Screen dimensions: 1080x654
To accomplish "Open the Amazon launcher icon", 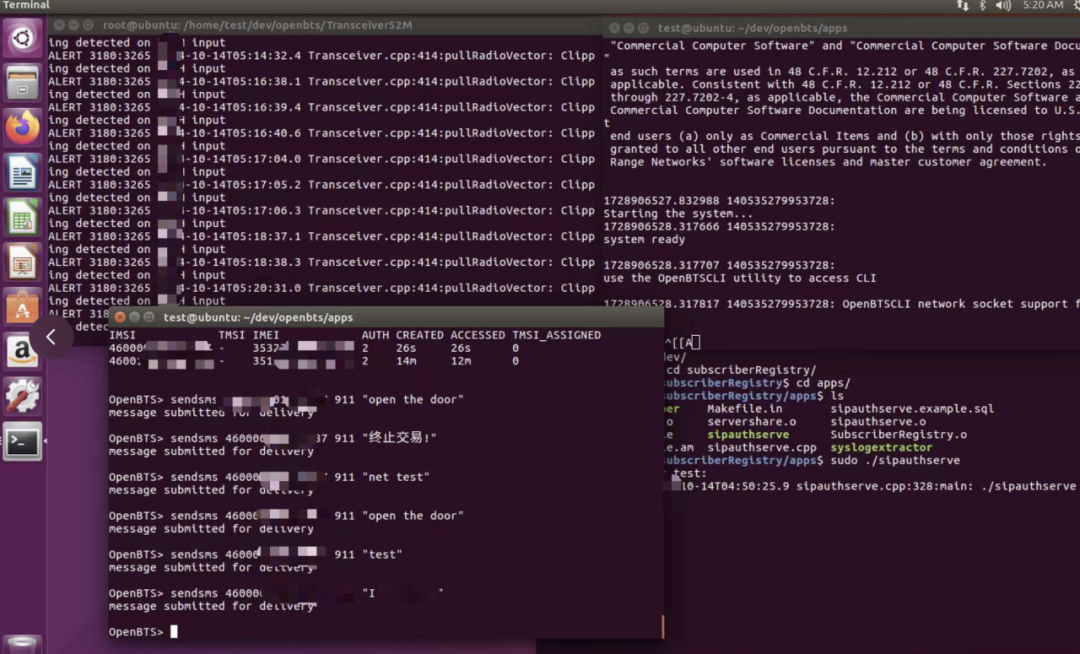I will click(22, 352).
